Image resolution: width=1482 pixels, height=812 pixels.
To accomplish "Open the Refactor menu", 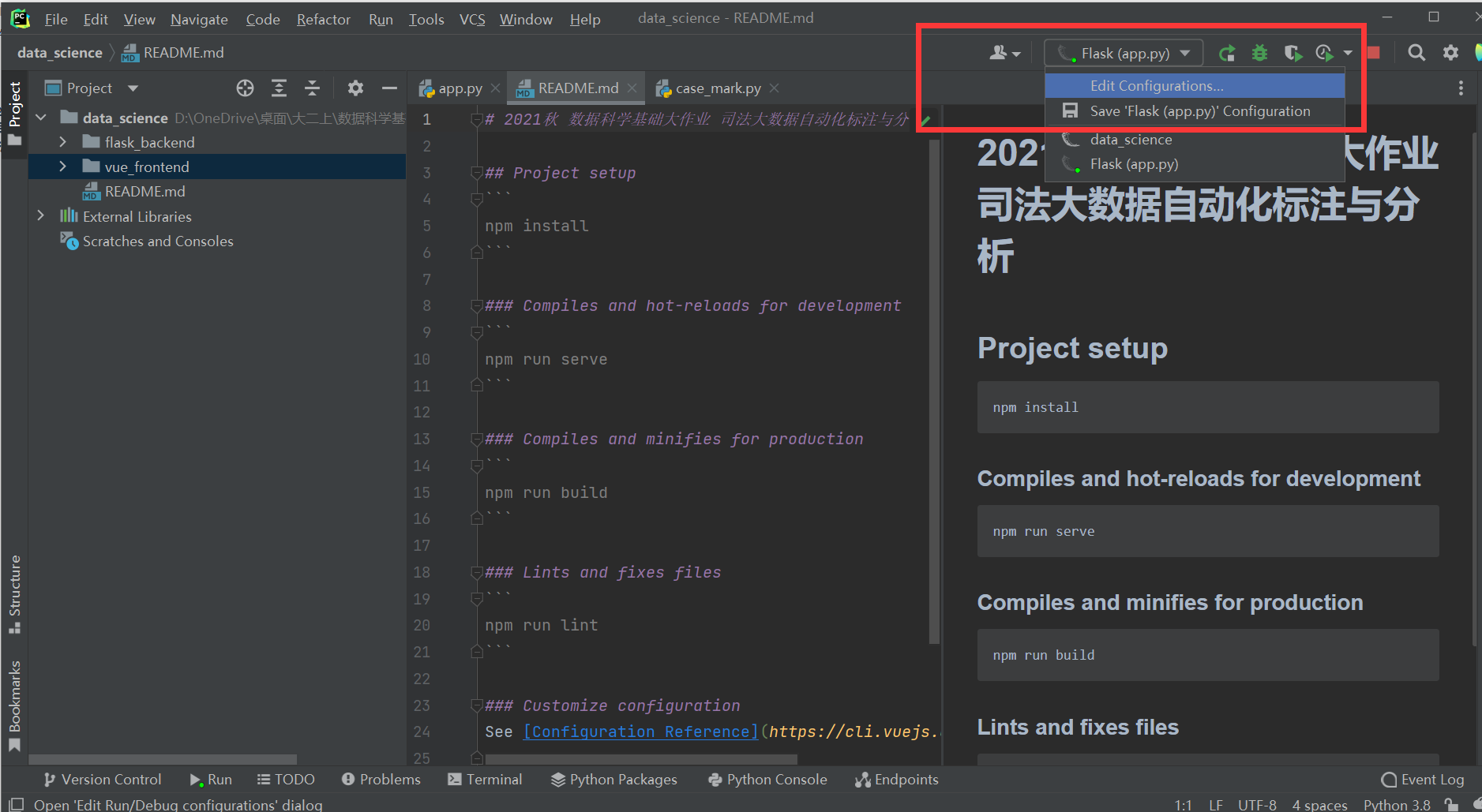I will 323,19.
